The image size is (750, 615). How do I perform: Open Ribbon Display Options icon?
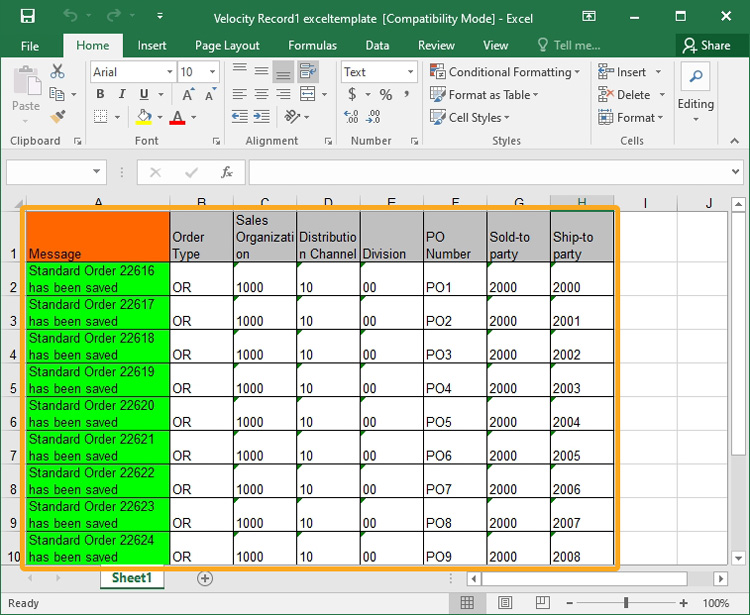(589, 17)
